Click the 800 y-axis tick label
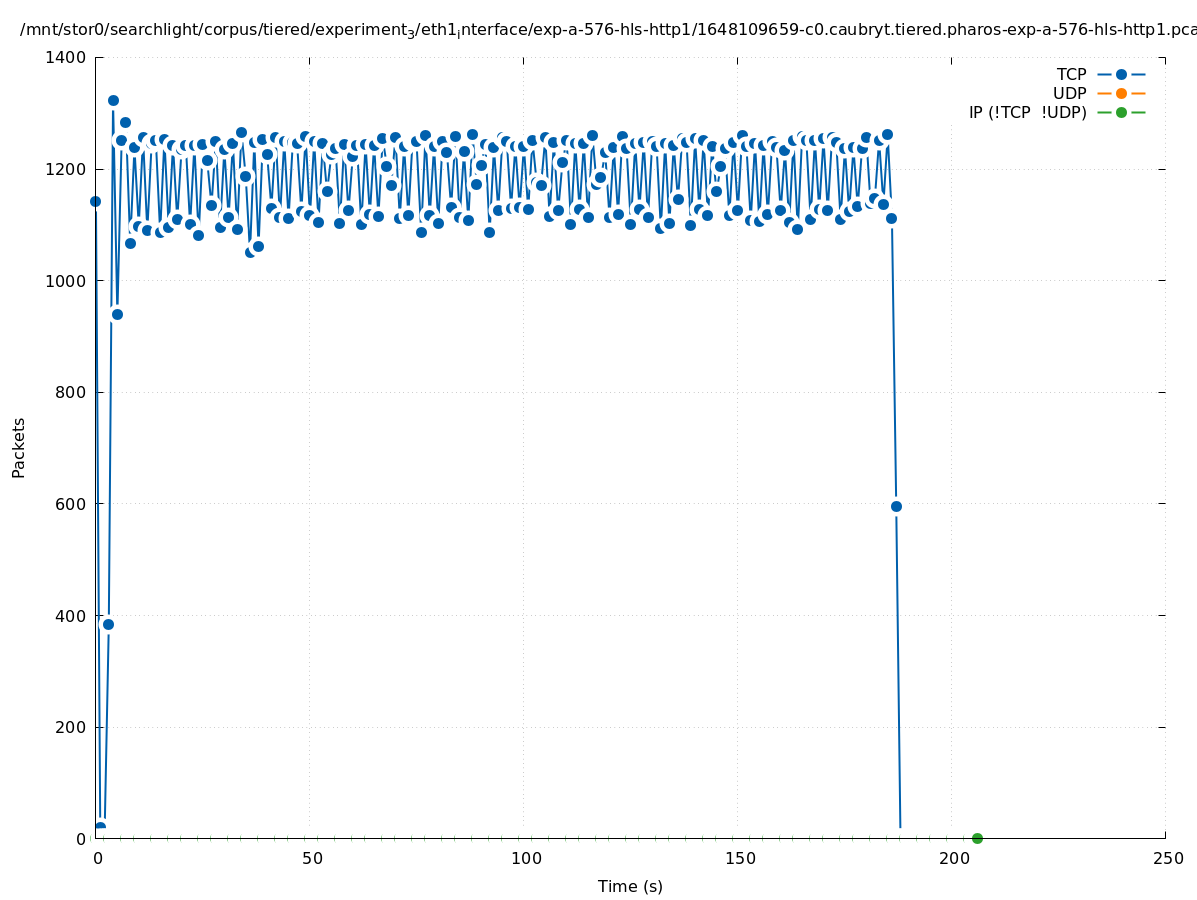This screenshot has width=1197, height=900. click(69, 393)
